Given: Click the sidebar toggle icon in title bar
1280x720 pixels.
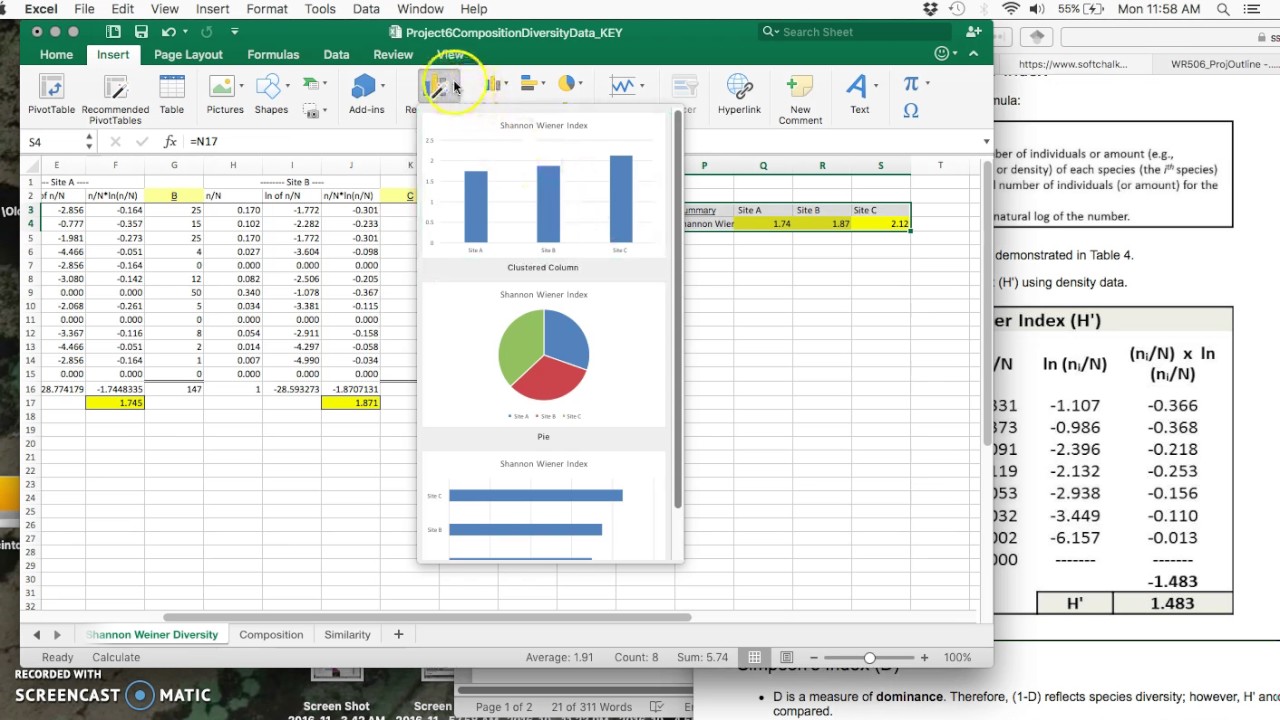Looking at the screenshot, I should click(x=113, y=32).
